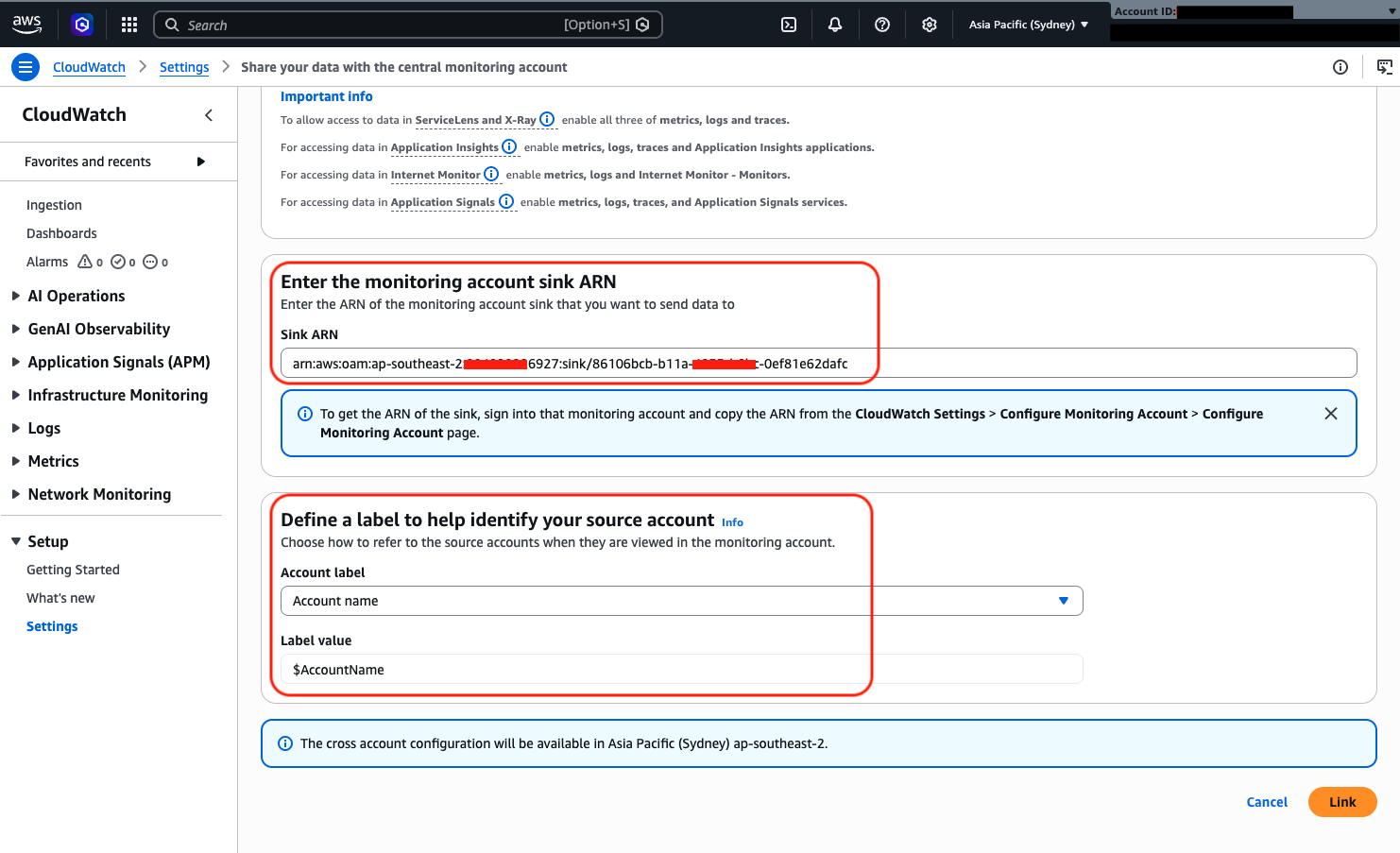The width and height of the screenshot is (1400, 853).
Task: Open the screen icon beside page info
Action: [x=1385, y=67]
